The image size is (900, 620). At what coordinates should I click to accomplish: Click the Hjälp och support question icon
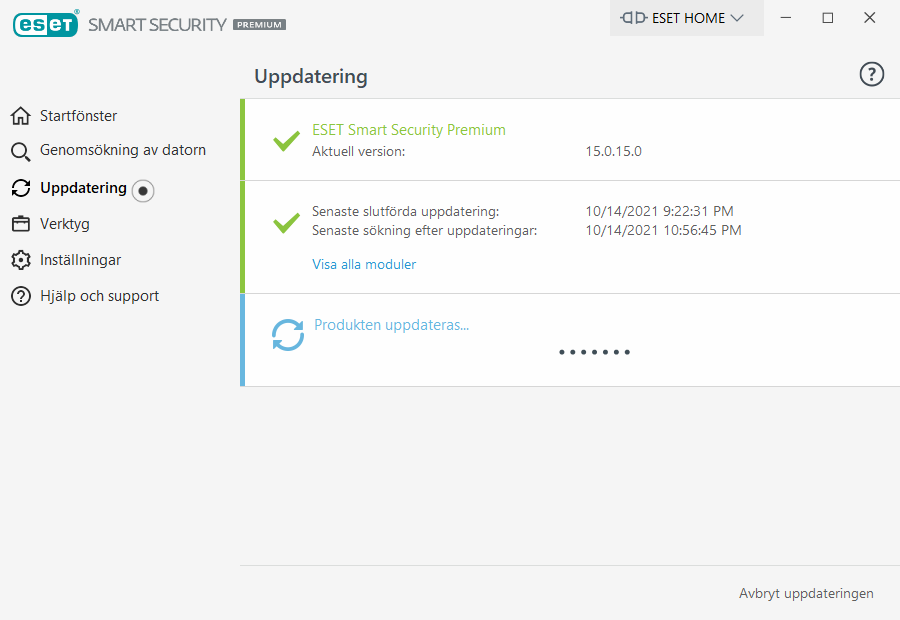(x=21, y=296)
